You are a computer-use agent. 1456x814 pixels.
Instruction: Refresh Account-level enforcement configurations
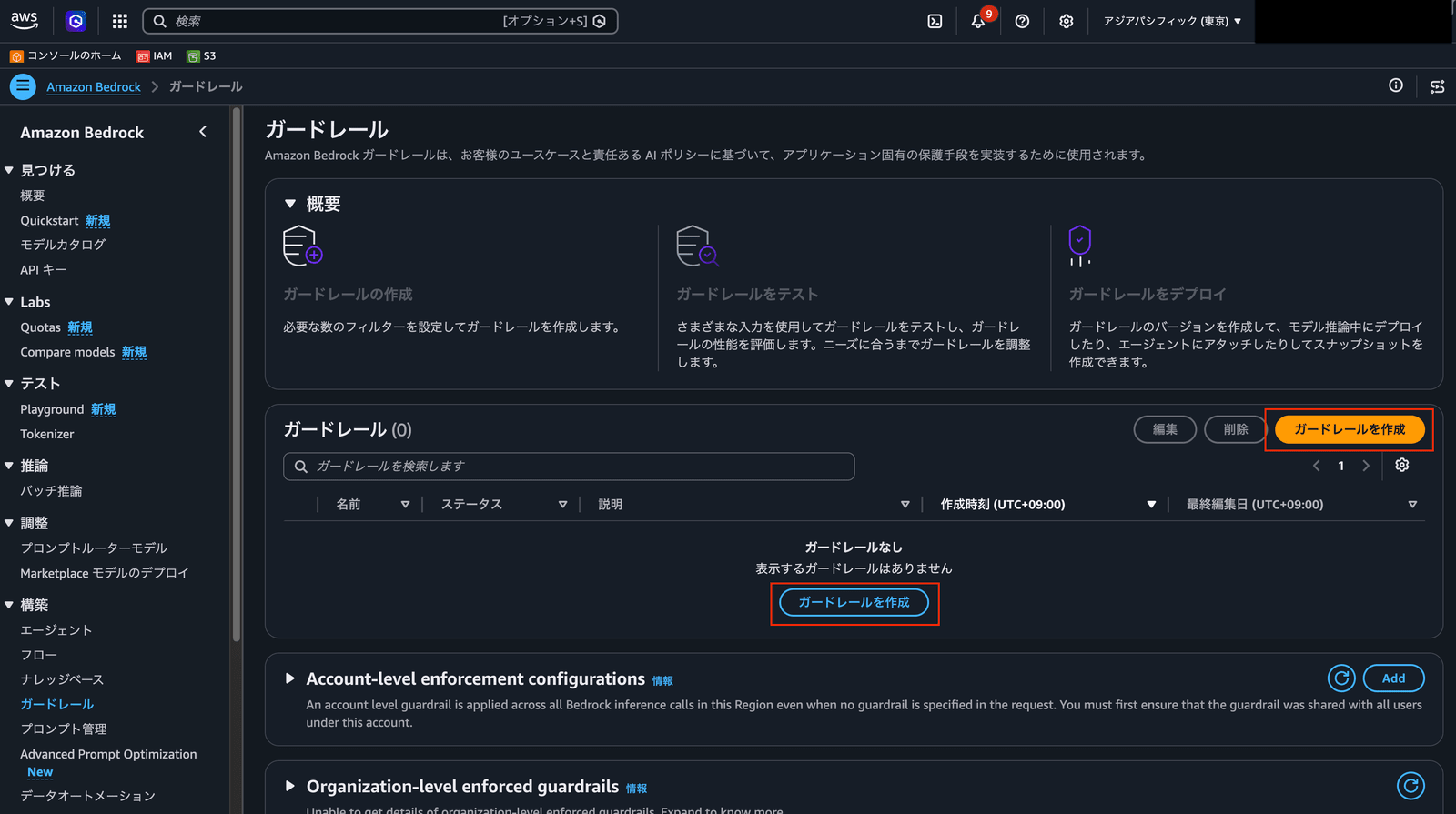click(1341, 678)
